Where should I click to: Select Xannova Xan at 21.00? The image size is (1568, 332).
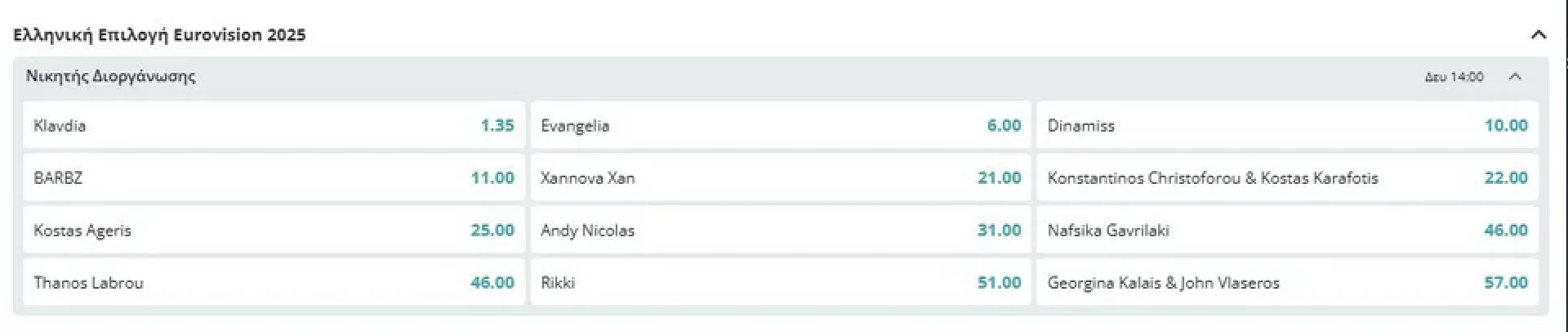(x=780, y=177)
